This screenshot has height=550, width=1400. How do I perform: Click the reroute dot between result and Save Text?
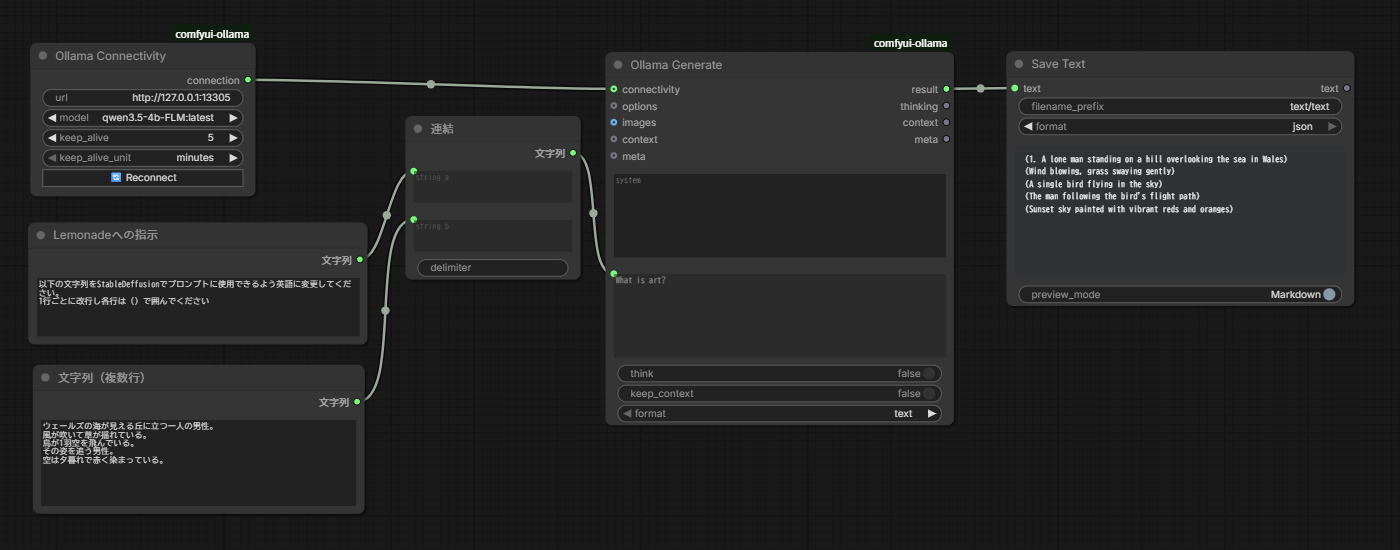(980, 88)
